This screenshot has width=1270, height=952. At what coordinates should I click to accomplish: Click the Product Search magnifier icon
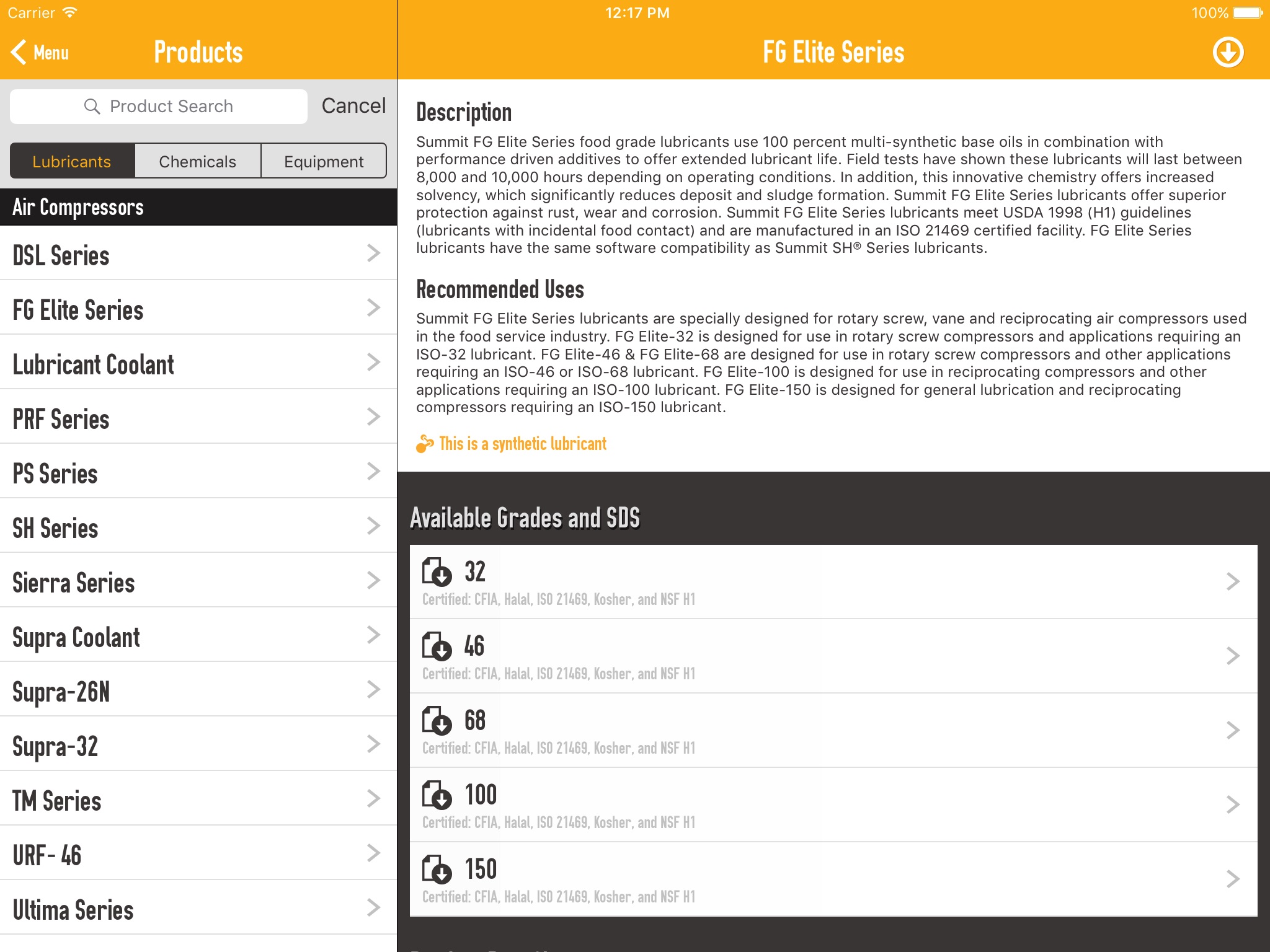coord(91,106)
